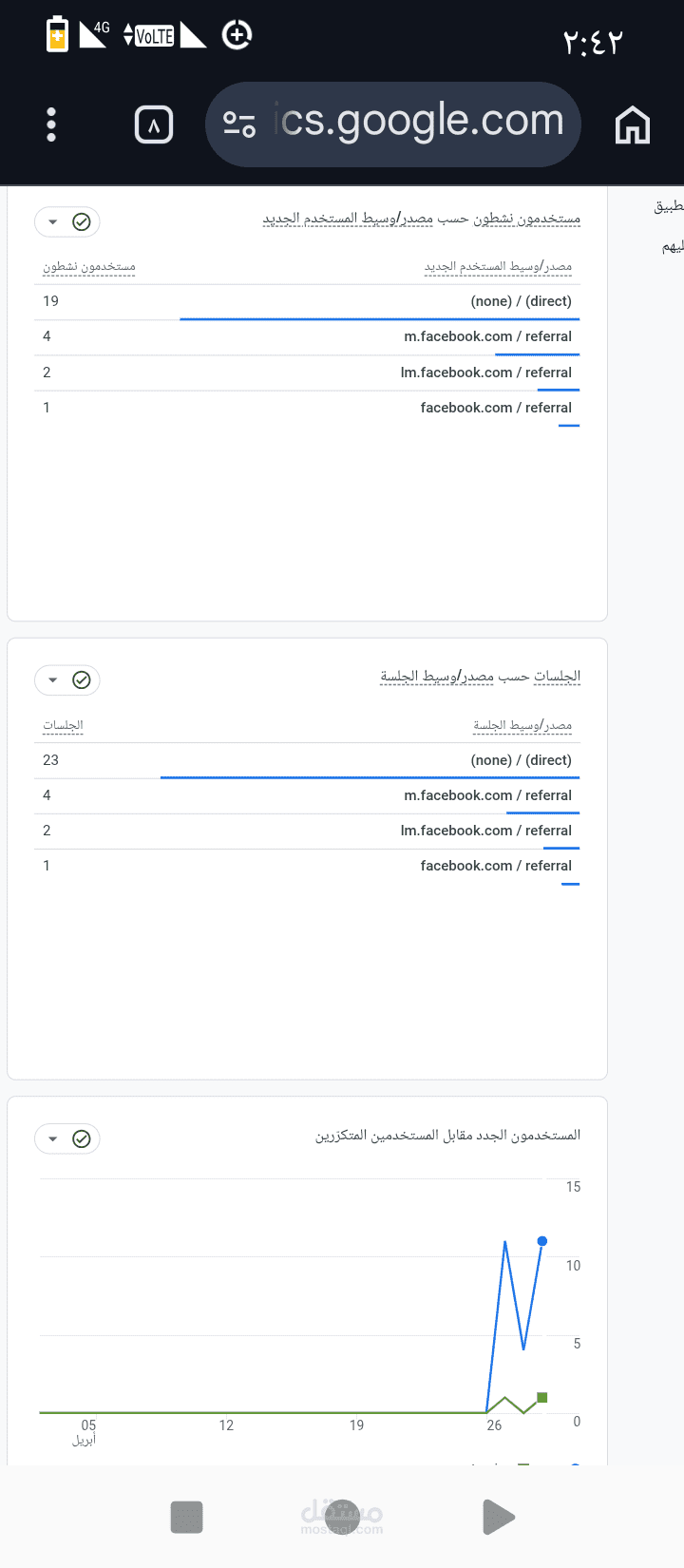Open the tab switcher showing 8 tabs
The height and width of the screenshot is (1568, 684).
click(154, 124)
